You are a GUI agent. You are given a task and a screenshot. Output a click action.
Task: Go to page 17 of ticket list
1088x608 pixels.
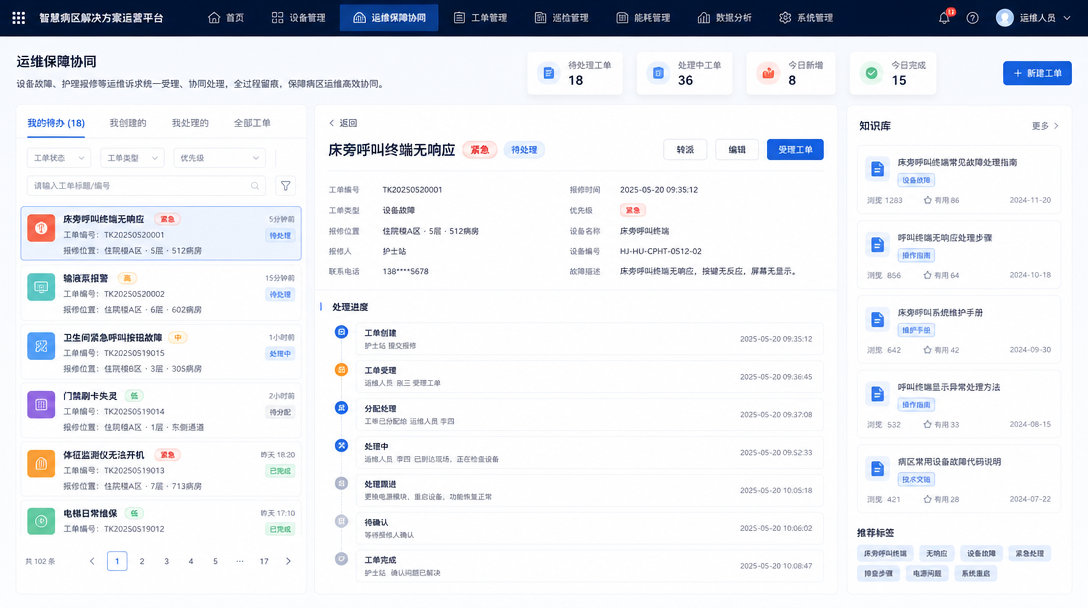(264, 561)
